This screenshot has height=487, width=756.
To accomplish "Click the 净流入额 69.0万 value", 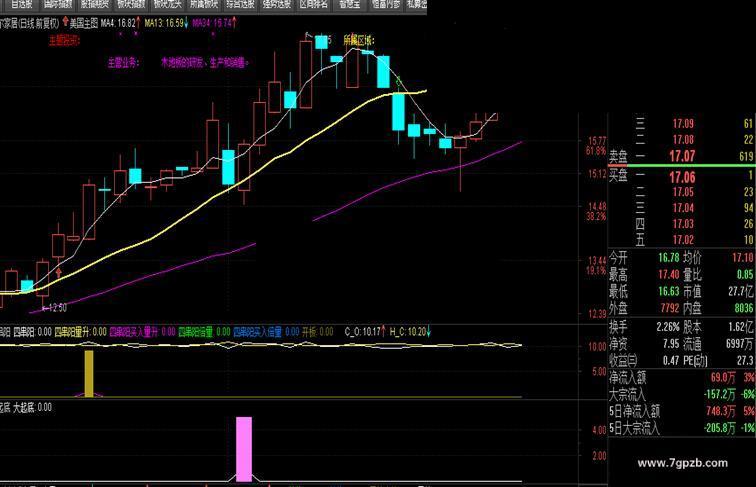I will coord(723,378).
